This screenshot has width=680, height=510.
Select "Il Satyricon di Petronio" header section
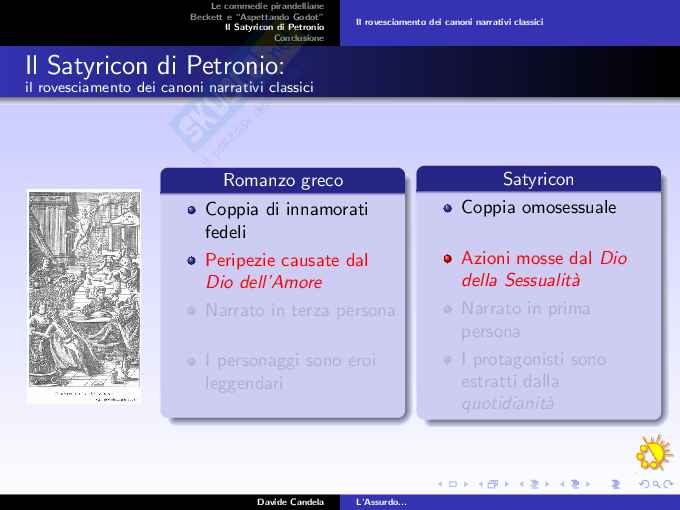[274, 27]
